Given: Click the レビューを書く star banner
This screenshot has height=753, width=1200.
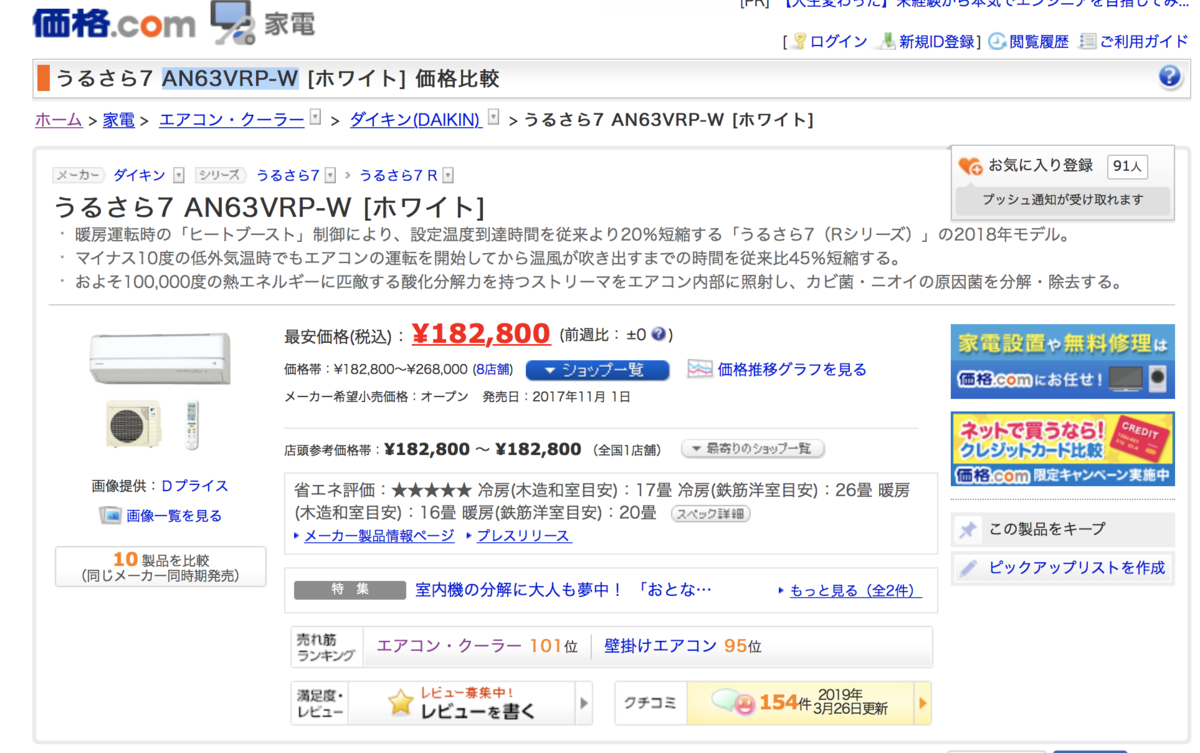Looking at the screenshot, I should click(462, 703).
